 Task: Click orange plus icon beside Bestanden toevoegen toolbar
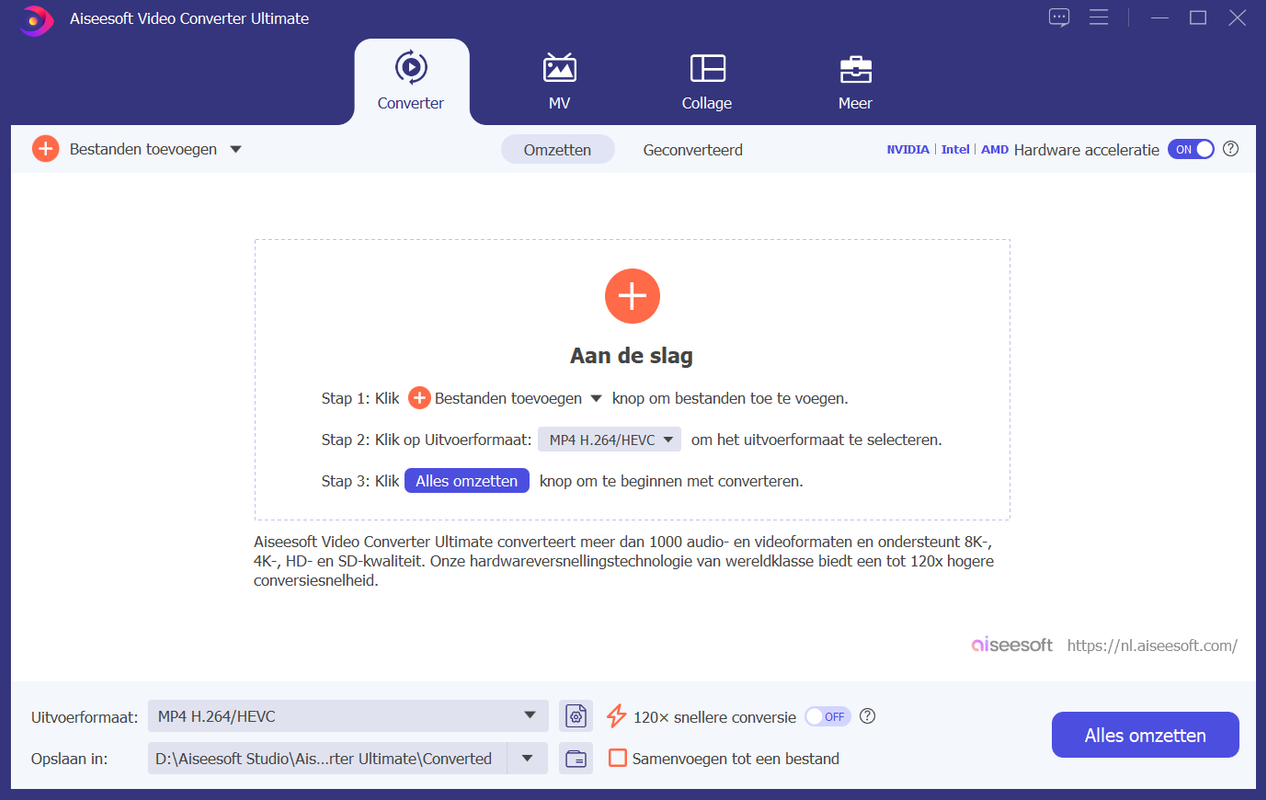coord(45,149)
